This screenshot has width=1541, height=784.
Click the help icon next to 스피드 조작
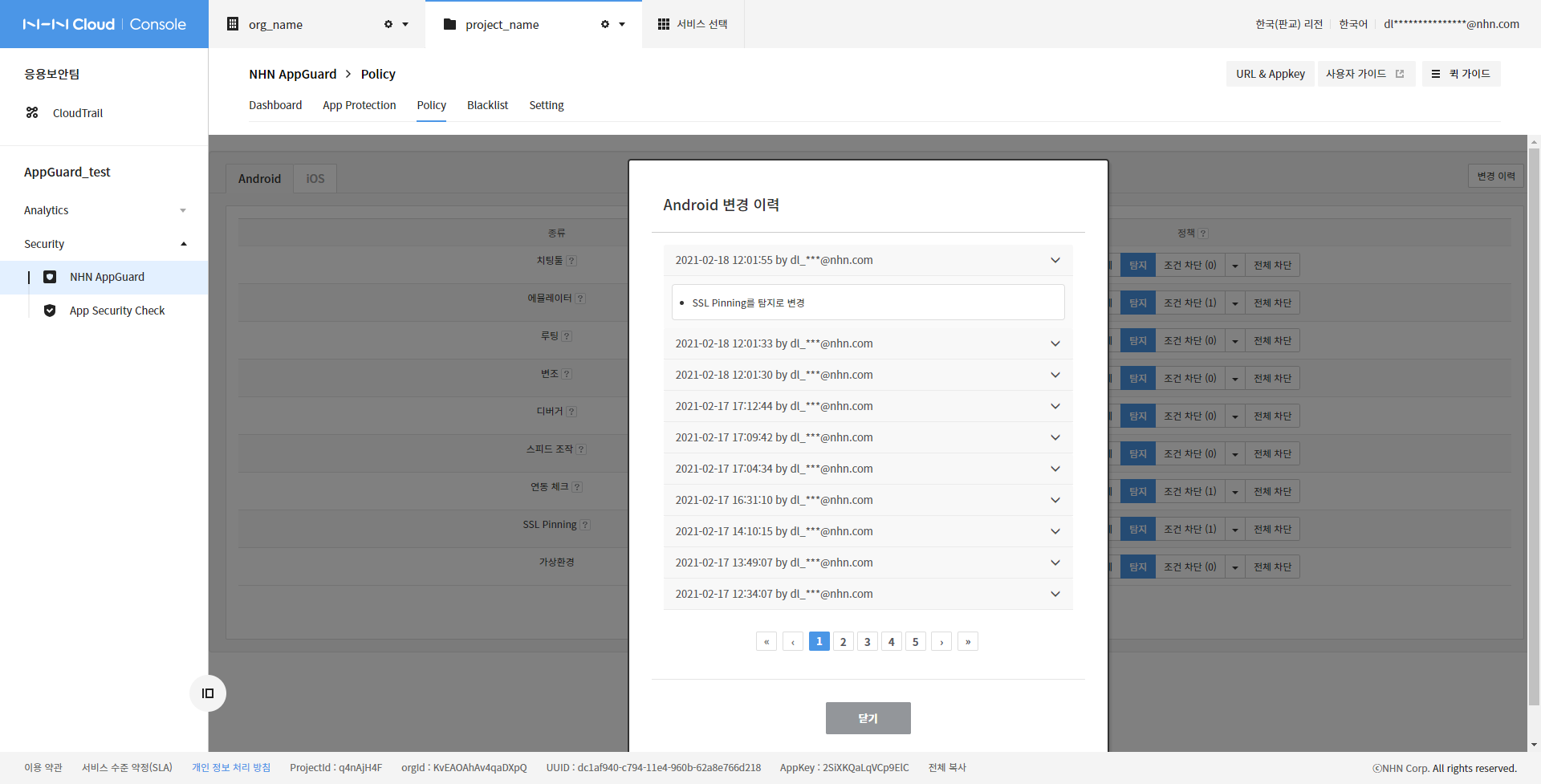581,449
